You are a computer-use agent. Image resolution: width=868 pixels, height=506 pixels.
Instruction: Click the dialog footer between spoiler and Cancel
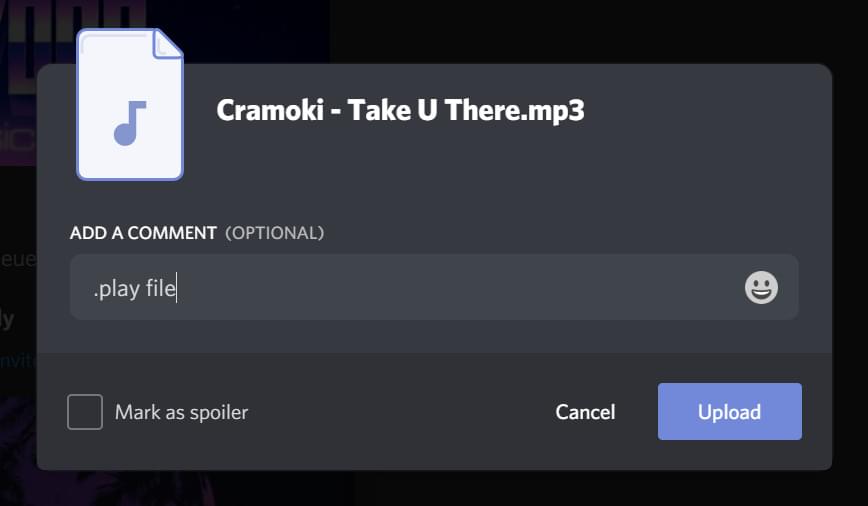click(x=401, y=412)
